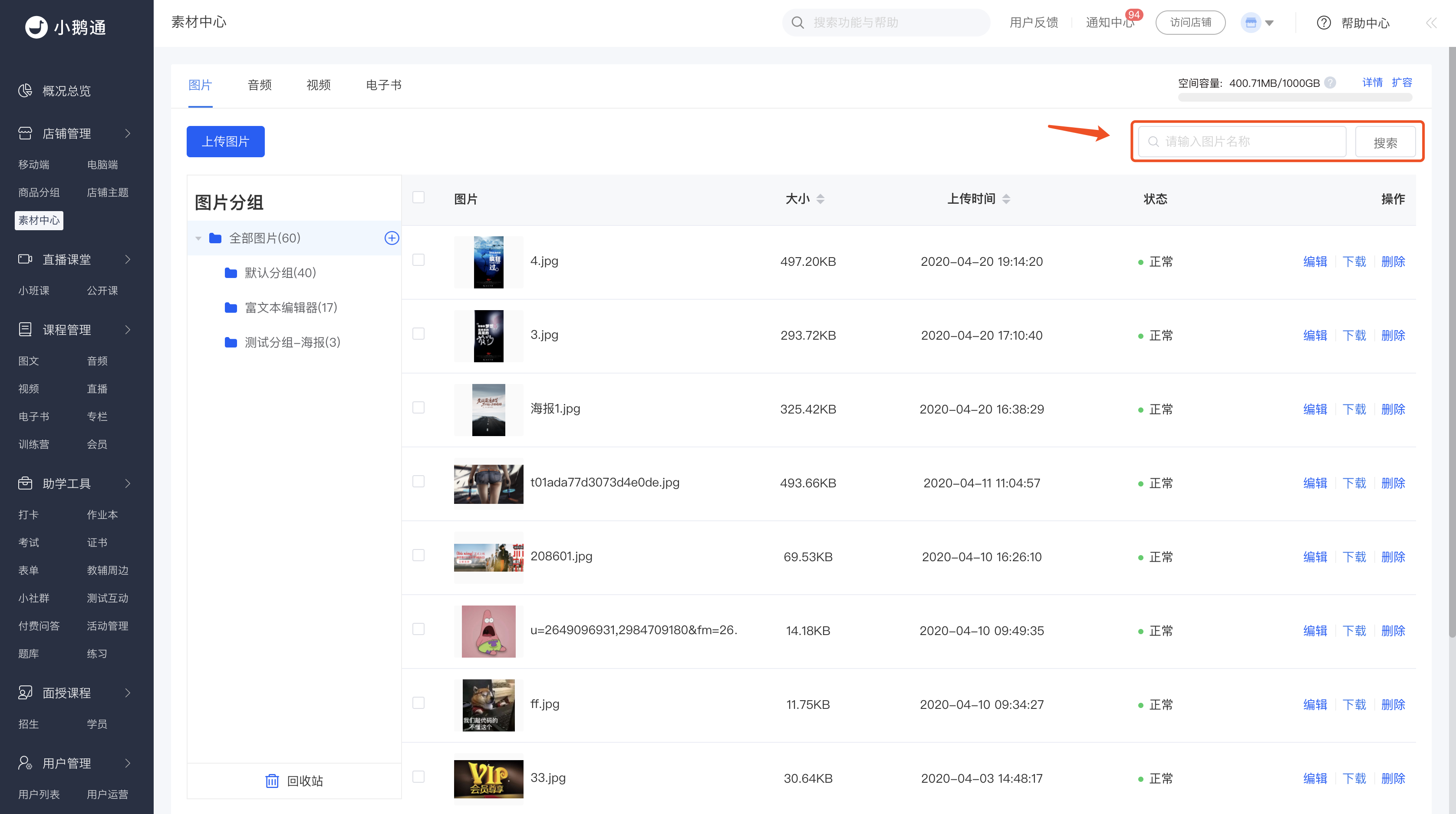Collapse panel with double chevron icon
Viewport: 1456px width, 814px height.
[1431, 23]
